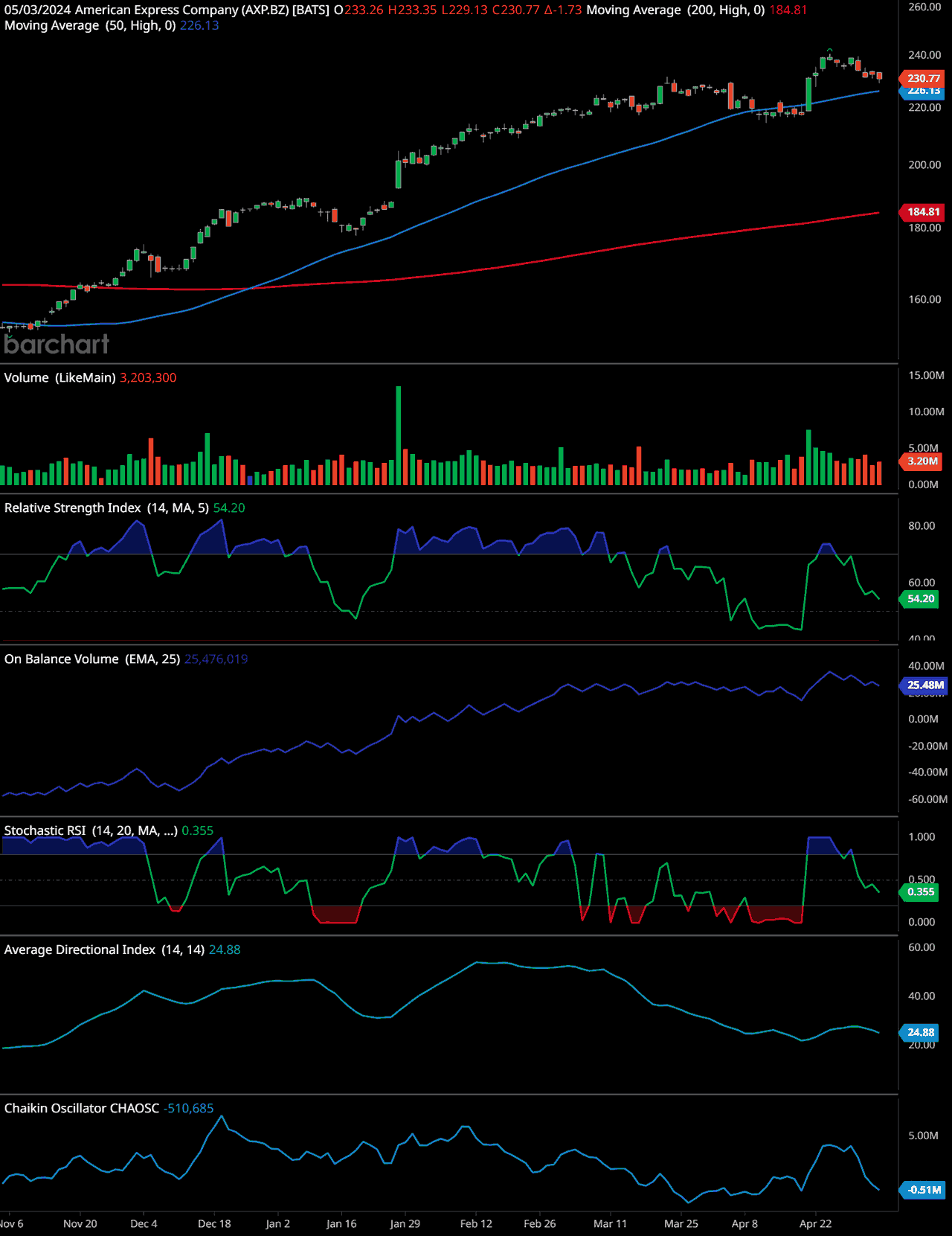Screen dimensions: 952x1236
Task: Click the Moving Average 50 High label
Action: 90,25
